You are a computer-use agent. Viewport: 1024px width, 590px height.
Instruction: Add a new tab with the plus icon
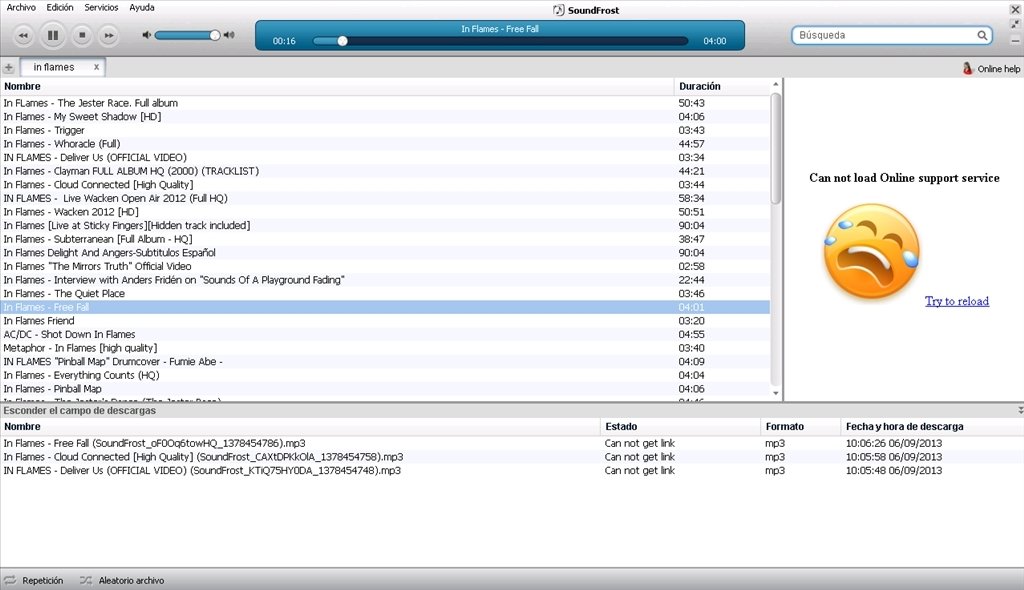click(x=8, y=67)
